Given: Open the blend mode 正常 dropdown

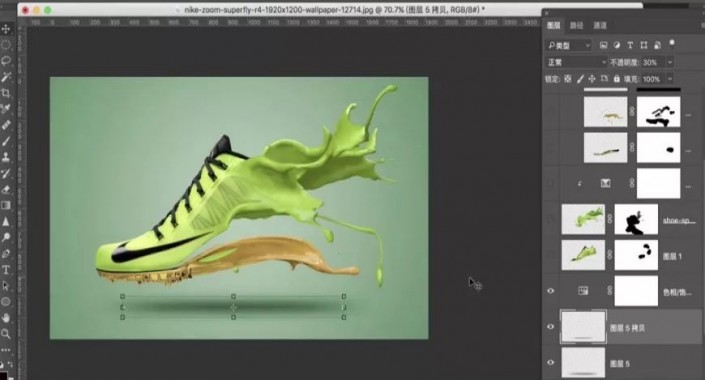Looking at the screenshot, I should coord(576,62).
